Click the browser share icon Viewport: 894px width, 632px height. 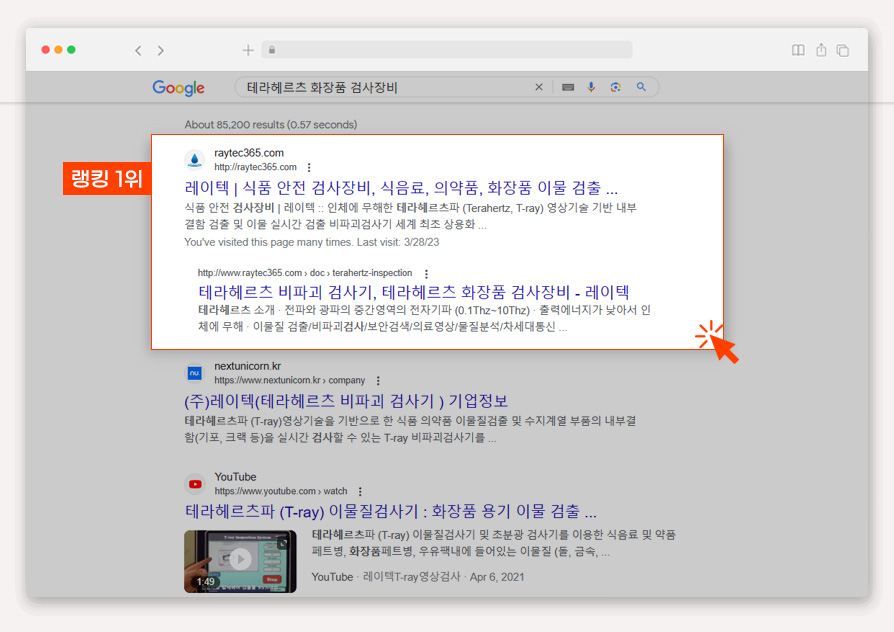point(821,50)
